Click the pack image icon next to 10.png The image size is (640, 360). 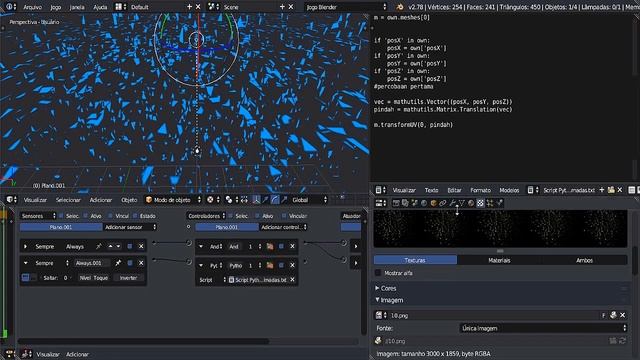click(613, 315)
